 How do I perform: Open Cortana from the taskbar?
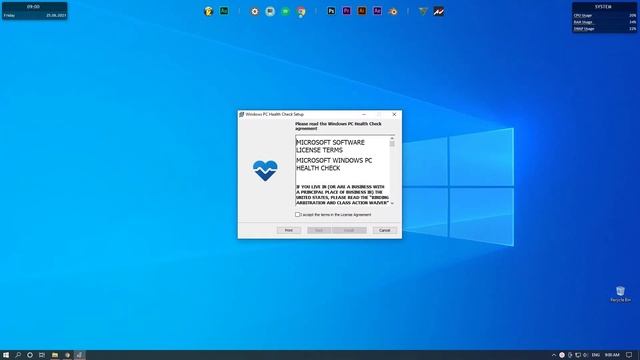pyautogui.click(x=30, y=355)
